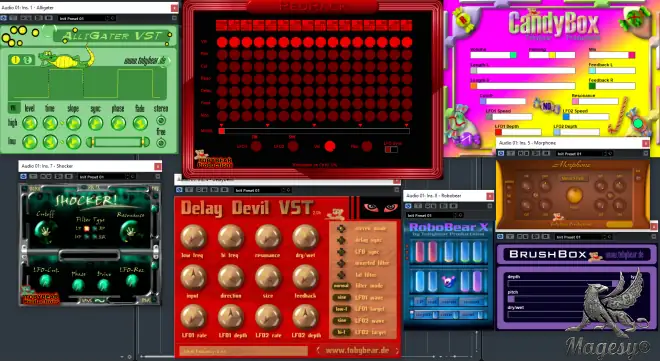Open www.tobybear.de link in Delay Devil
Screen dimensions: 660x361
[357, 350]
